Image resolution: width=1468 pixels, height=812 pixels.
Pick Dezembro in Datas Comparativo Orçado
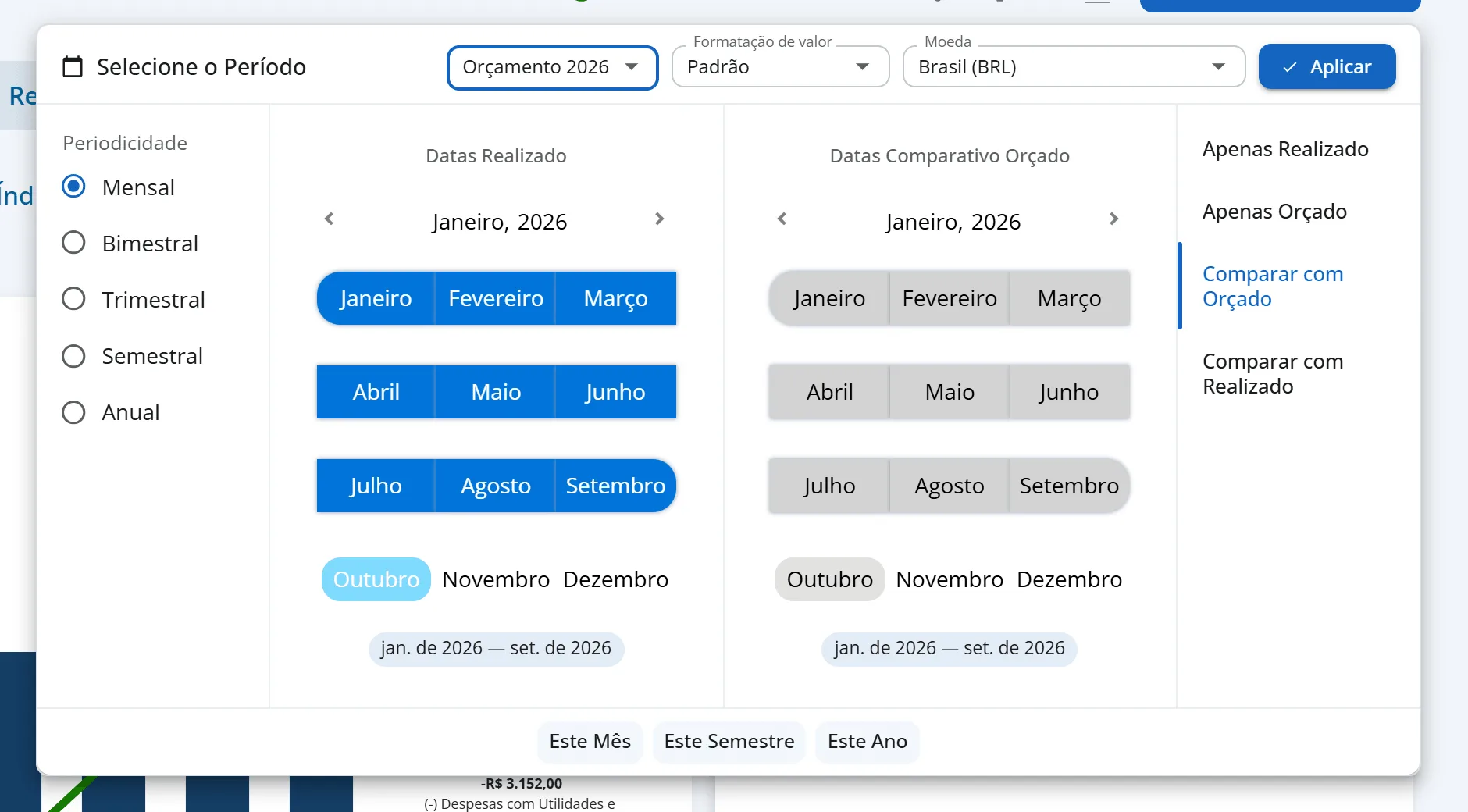tap(1069, 579)
